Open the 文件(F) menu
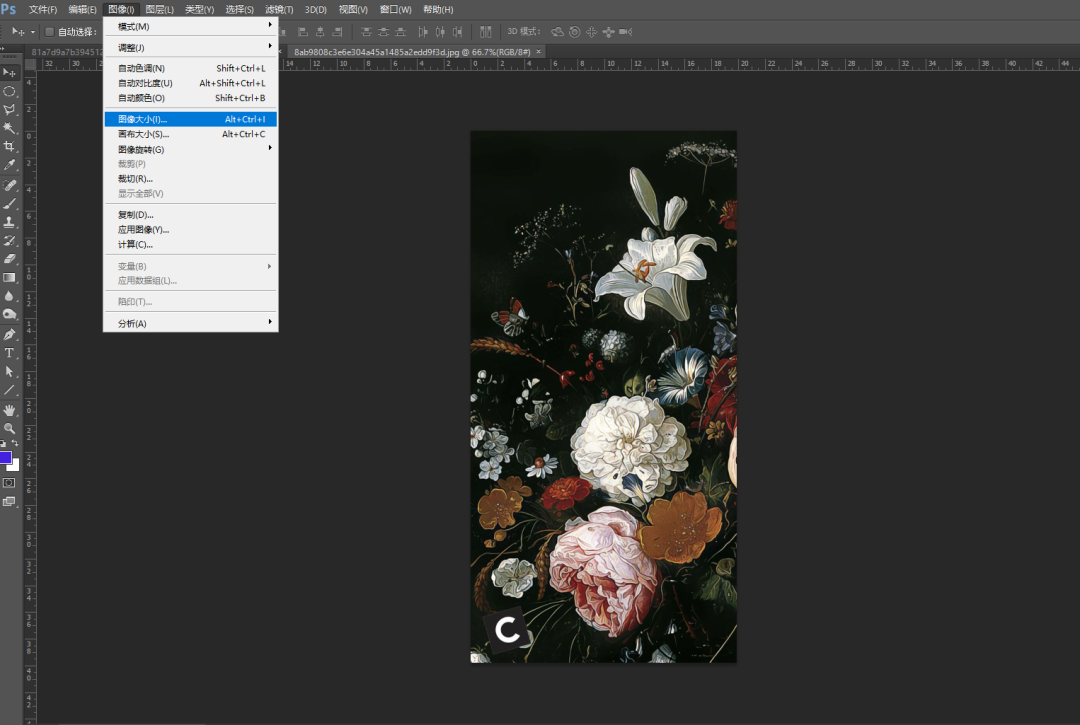Image resolution: width=1080 pixels, height=725 pixels. [x=43, y=10]
